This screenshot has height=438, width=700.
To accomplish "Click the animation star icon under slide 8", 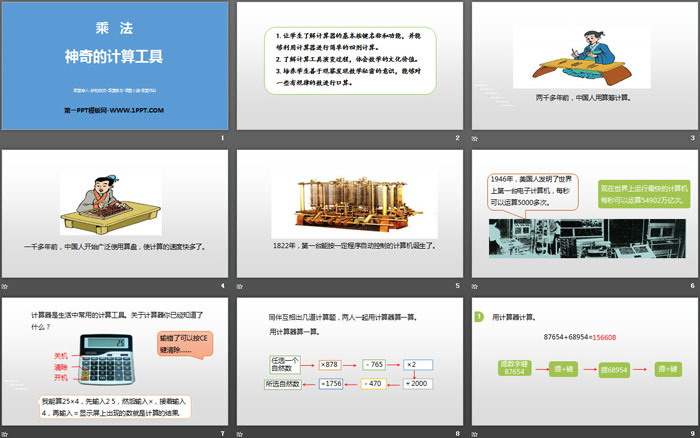I will (240, 433).
